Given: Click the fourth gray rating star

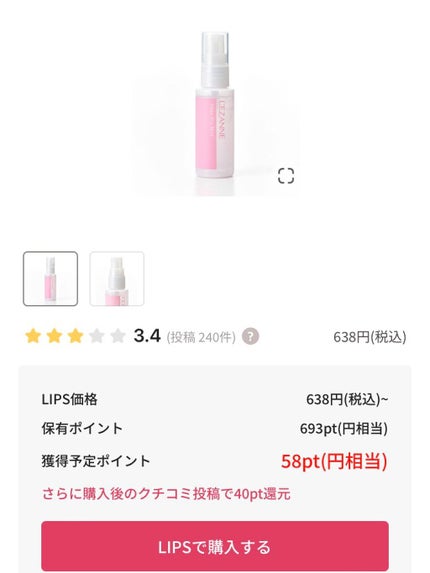Looking at the screenshot, I should (x=96, y=336).
